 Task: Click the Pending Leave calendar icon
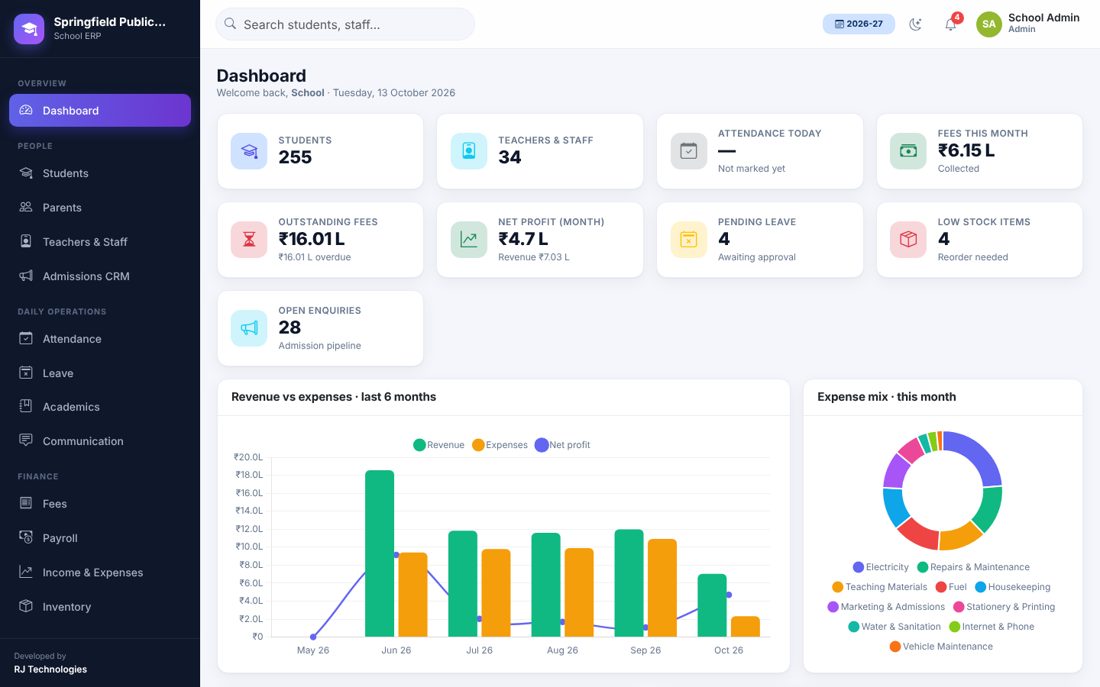coord(689,239)
